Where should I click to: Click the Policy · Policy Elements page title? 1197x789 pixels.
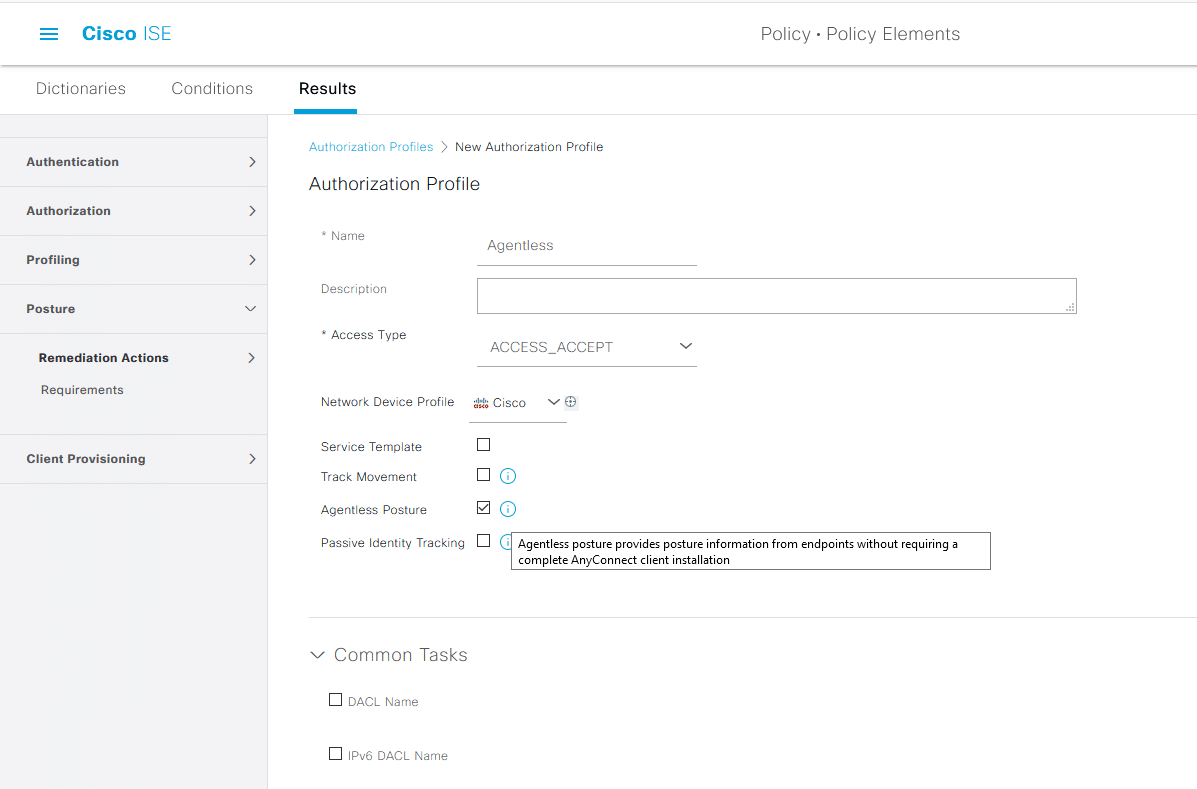pyautogui.click(x=860, y=34)
